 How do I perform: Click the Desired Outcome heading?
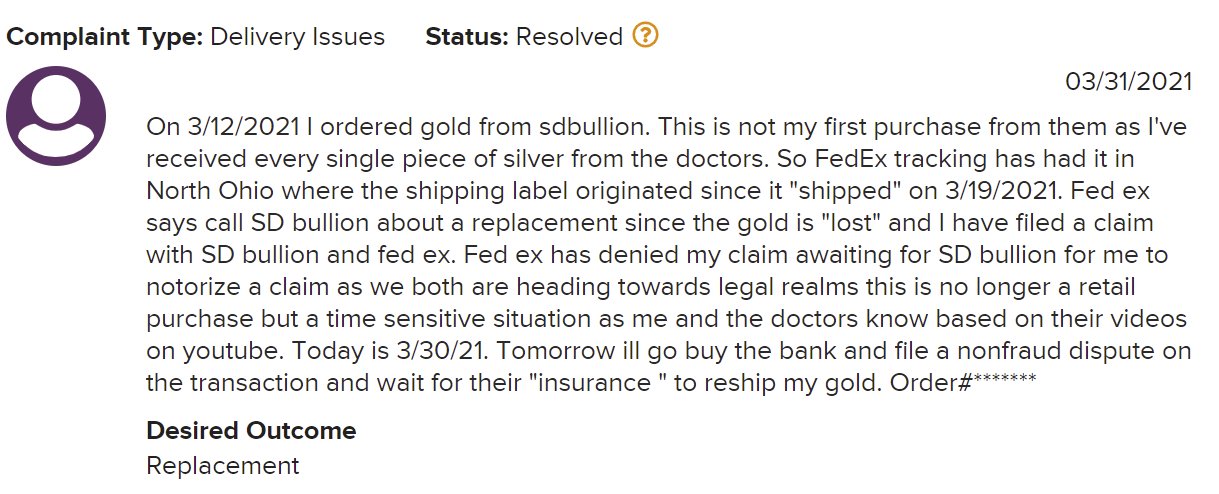click(x=251, y=431)
